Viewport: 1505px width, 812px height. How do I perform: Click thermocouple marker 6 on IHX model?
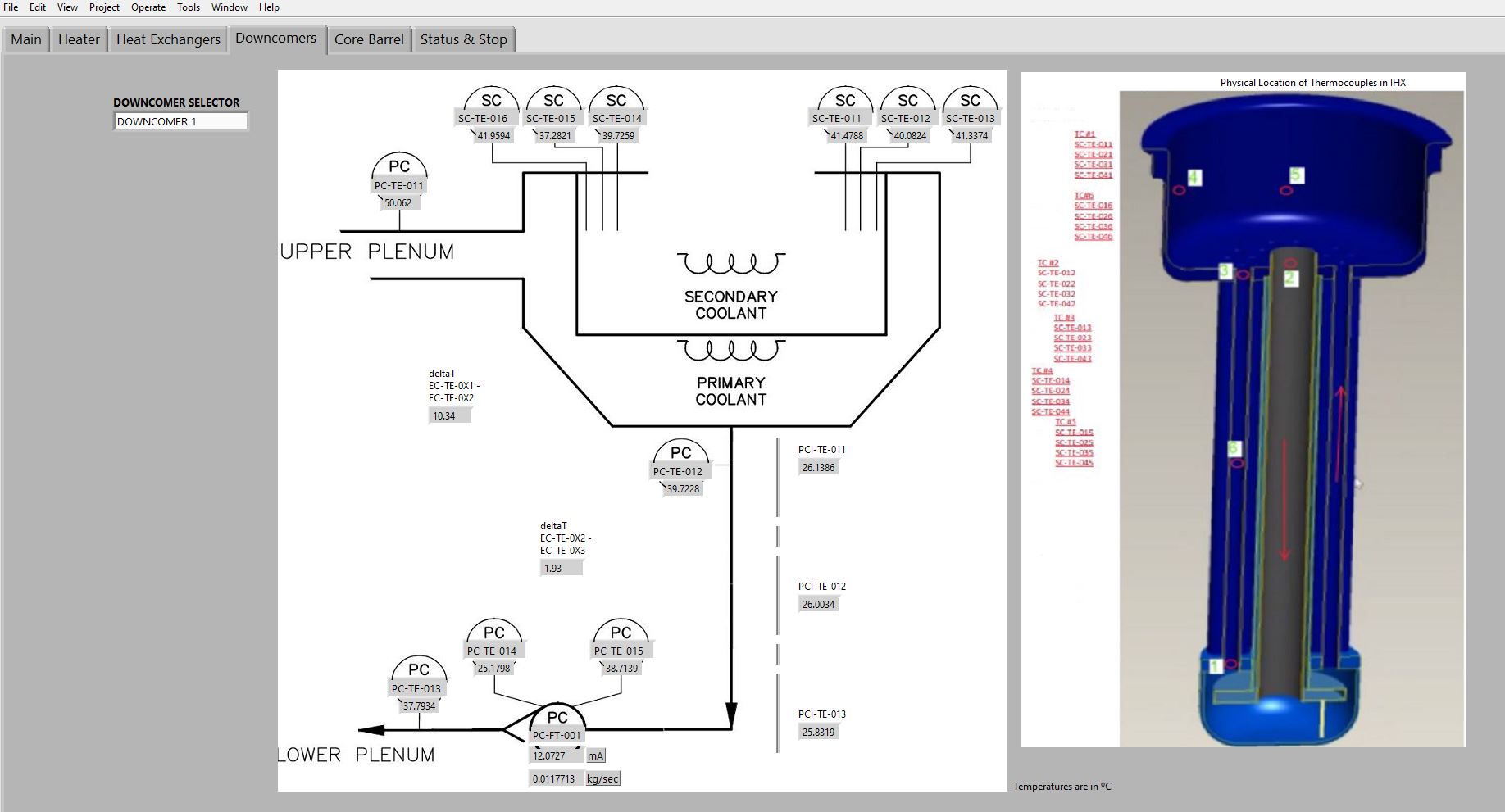1234,448
